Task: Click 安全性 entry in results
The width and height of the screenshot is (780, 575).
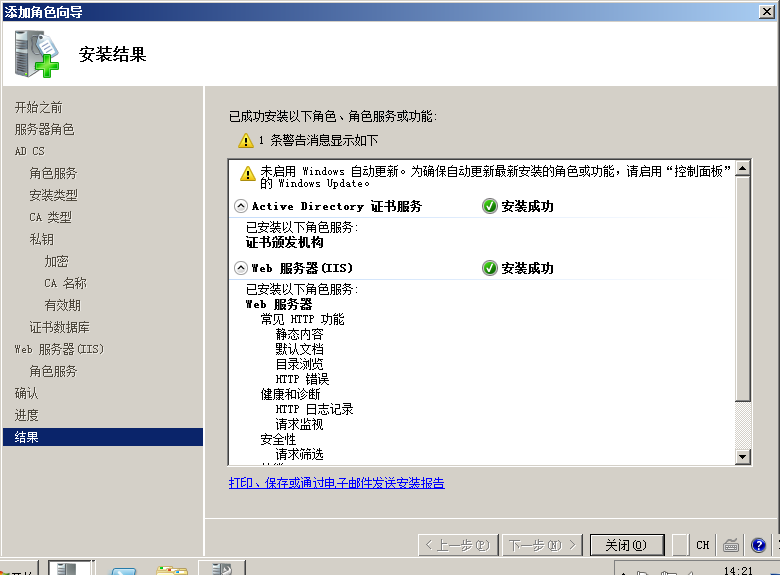Action: click(x=278, y=439)
